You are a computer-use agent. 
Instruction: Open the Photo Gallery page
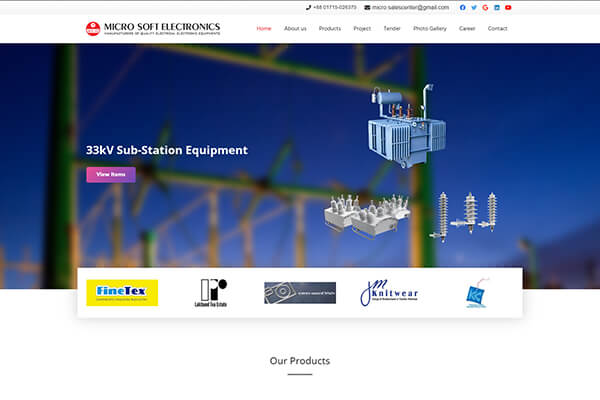[x=430, y=29]
